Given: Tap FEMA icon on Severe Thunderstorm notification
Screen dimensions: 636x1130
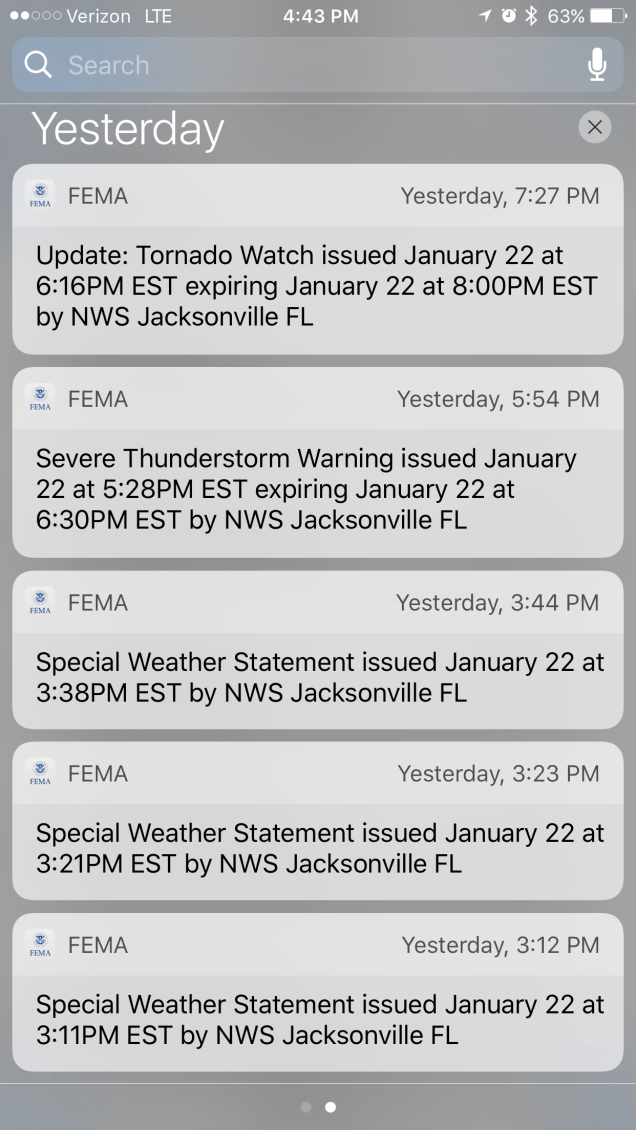Looking at the screenshot, I should [40, 399].
